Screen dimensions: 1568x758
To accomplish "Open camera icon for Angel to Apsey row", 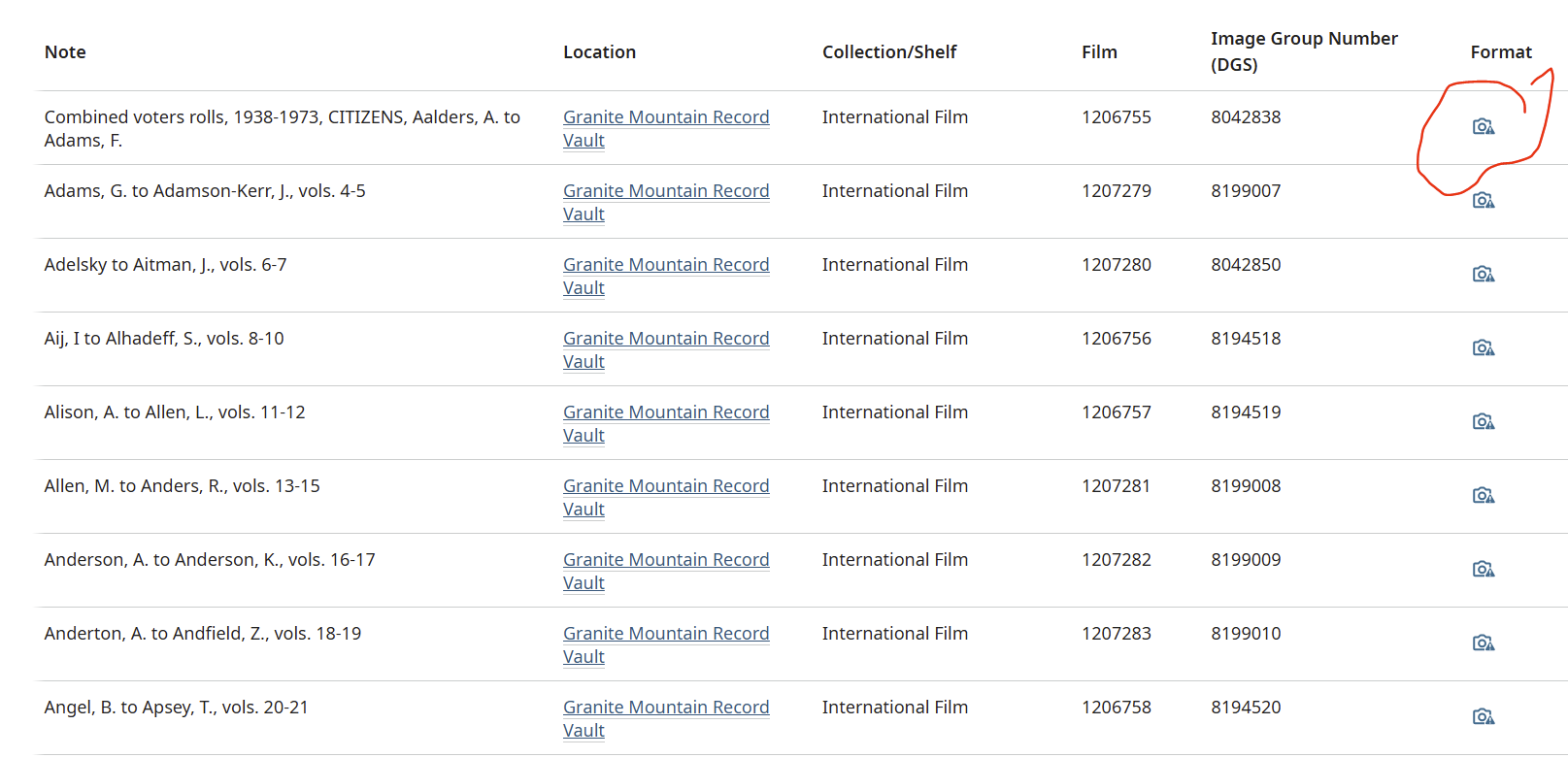I will (x=1483, y=717).
